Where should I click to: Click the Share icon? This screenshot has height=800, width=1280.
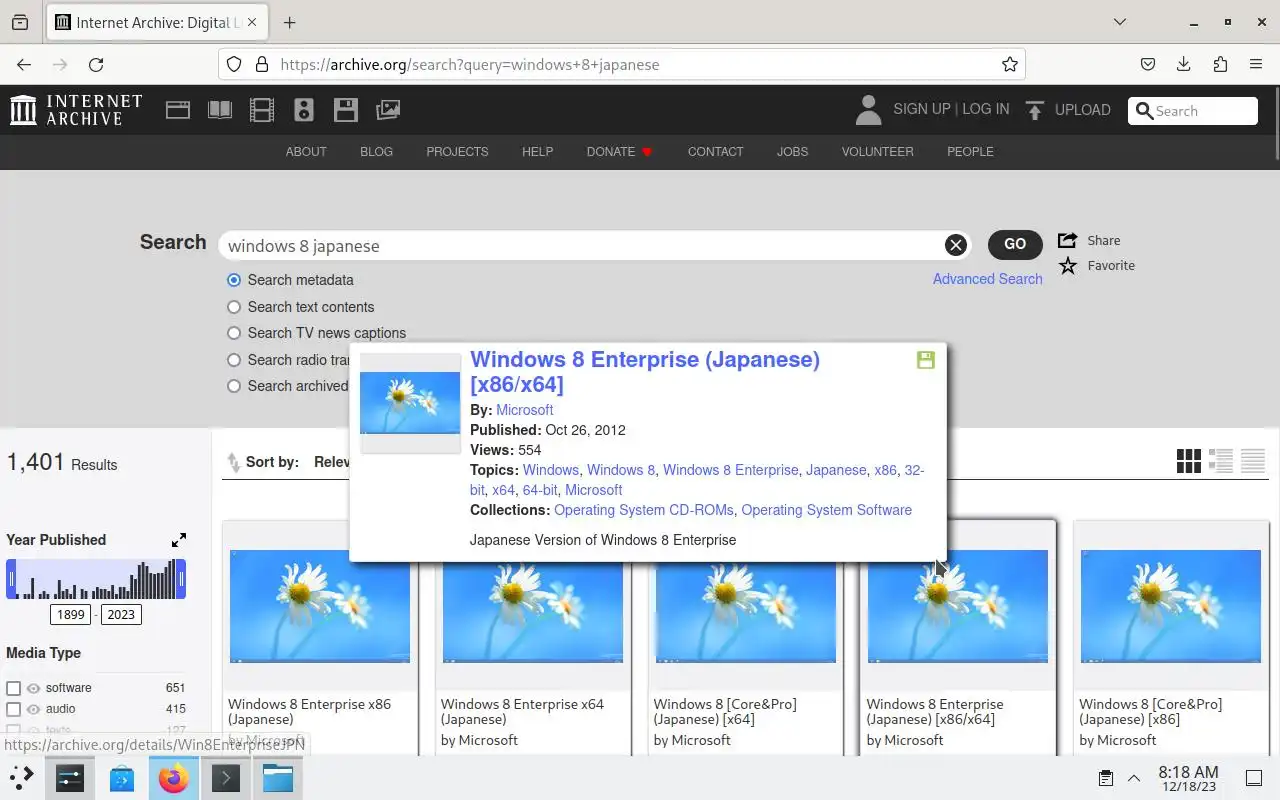(1067, 240)
